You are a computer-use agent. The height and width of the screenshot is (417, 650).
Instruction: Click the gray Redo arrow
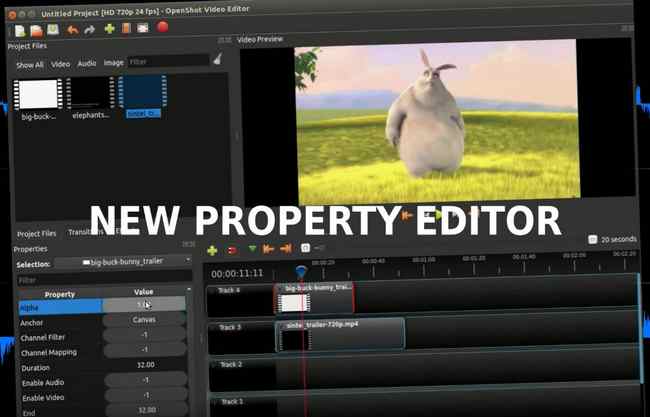(x=90, y=29)
